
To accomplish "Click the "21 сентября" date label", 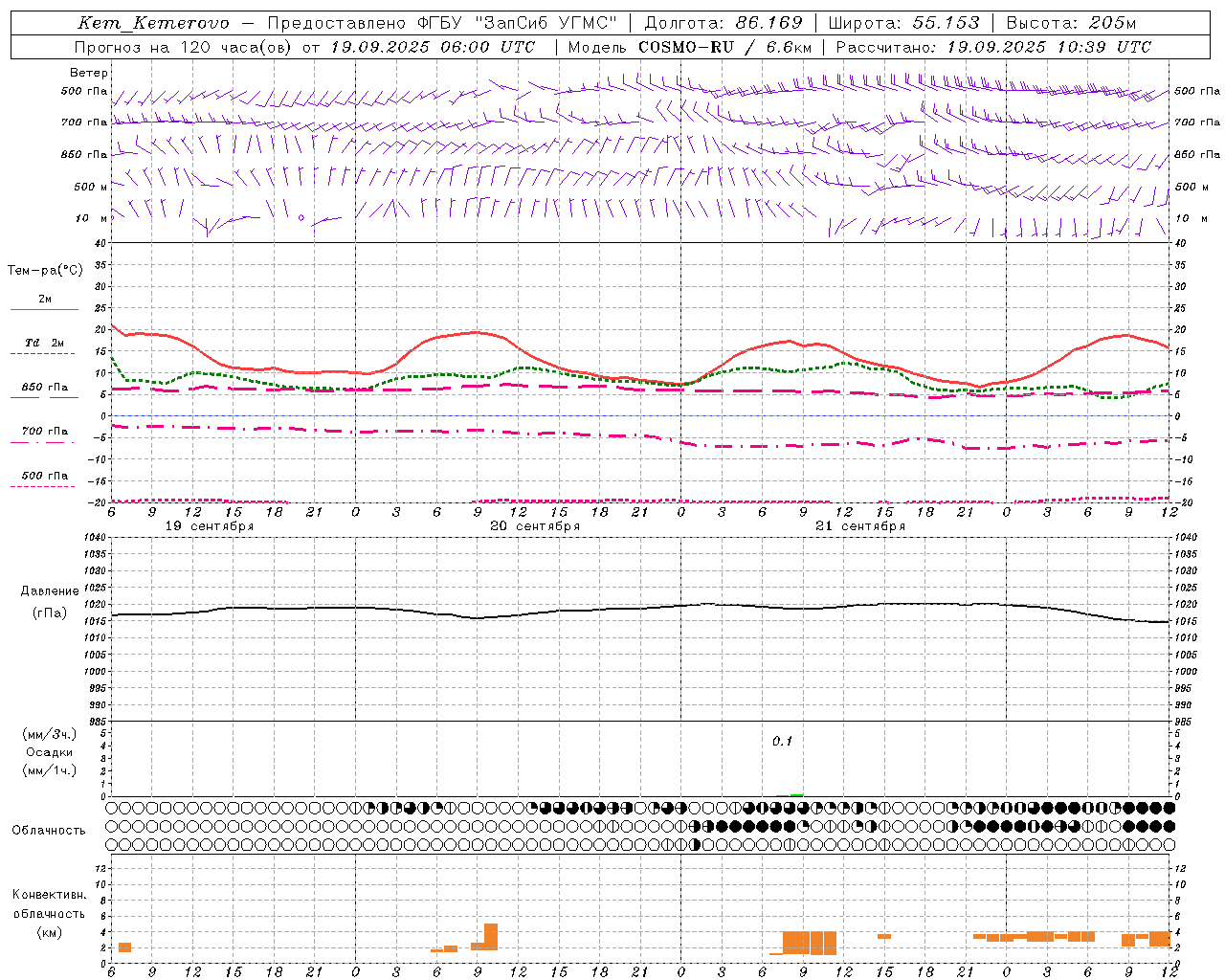I will point(860,526).
